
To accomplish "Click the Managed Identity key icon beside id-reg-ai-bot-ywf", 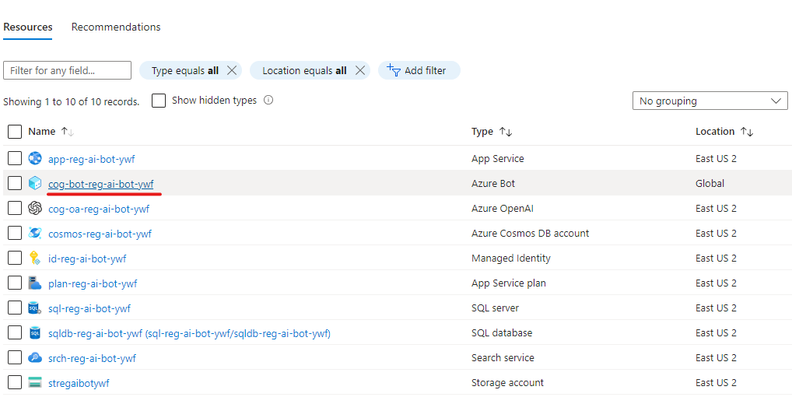I will 35,258.
